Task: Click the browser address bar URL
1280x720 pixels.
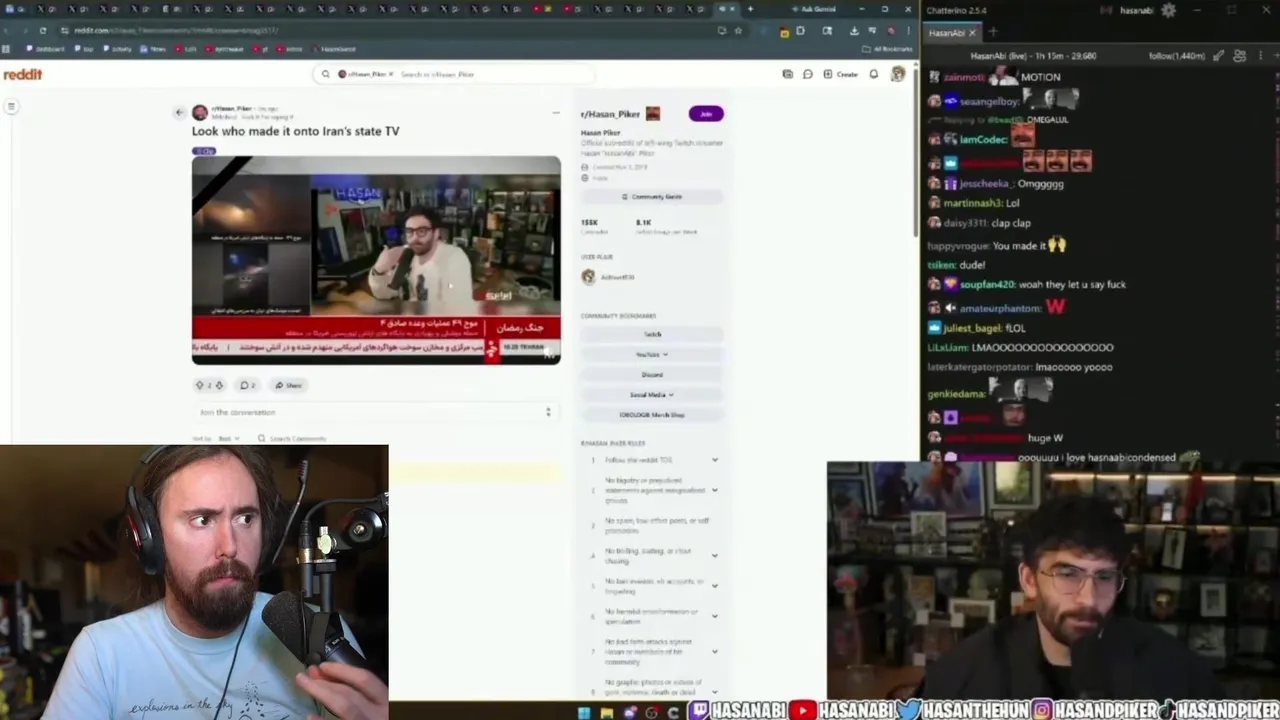Action: [x=175, y=30]
